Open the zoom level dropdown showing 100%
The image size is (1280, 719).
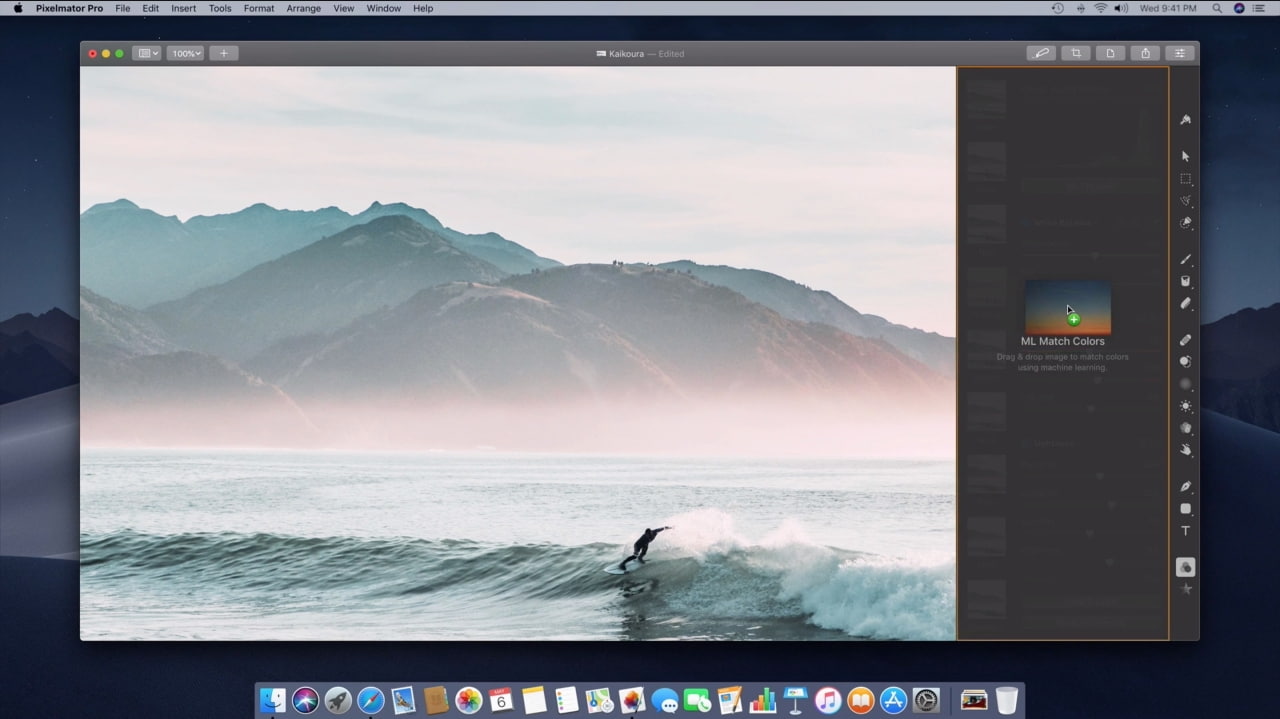click(185, 53)
